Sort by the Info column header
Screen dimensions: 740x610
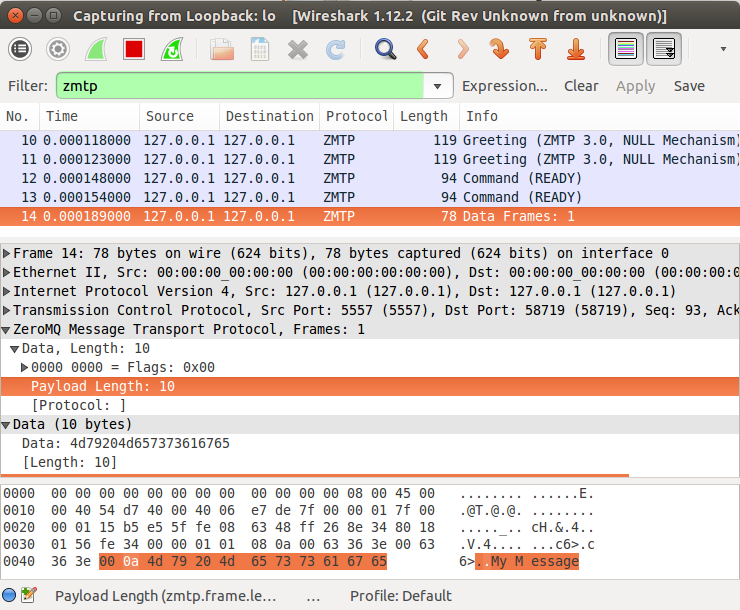599,116
